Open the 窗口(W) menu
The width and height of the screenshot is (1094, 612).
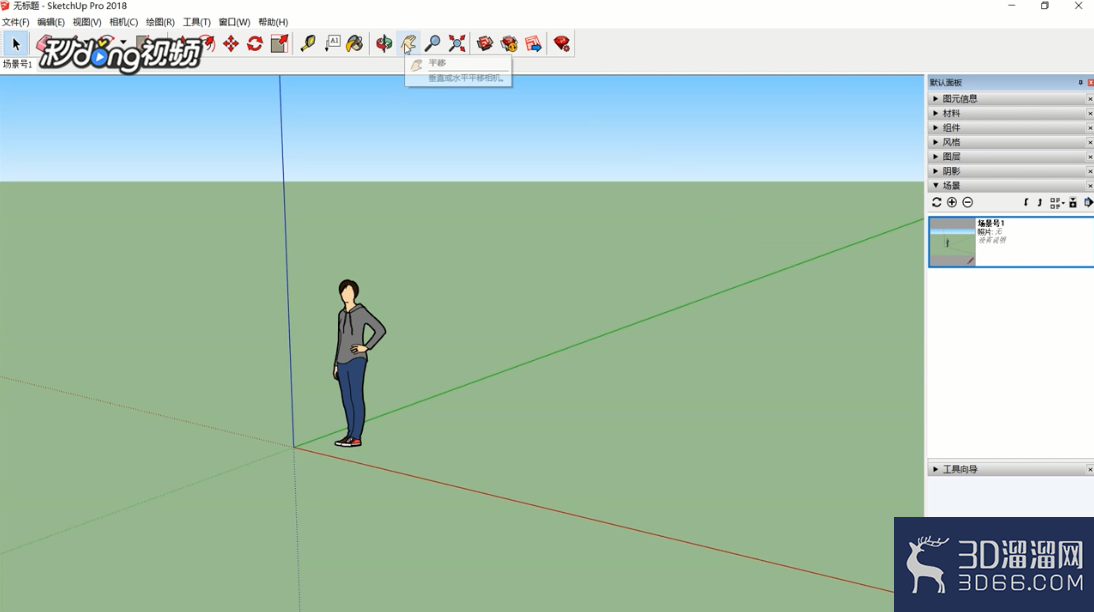point(234,22)
